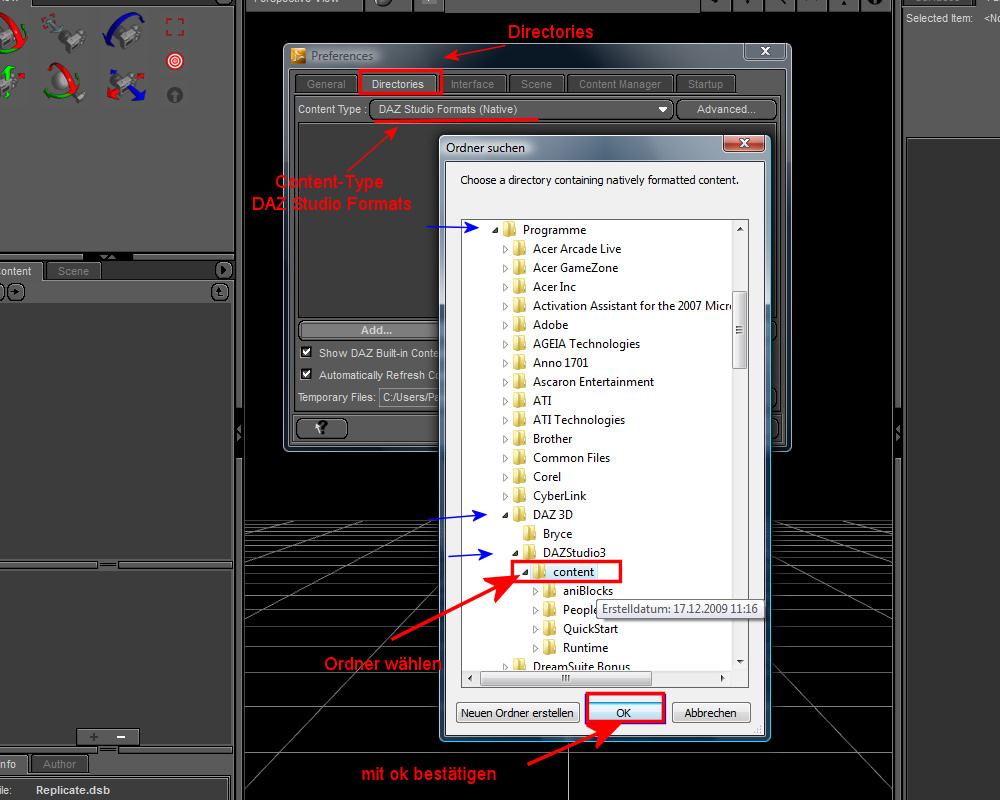Click the blue arc camera bank icon
This screenshot has width=1000, height=800.
point(125,31)
